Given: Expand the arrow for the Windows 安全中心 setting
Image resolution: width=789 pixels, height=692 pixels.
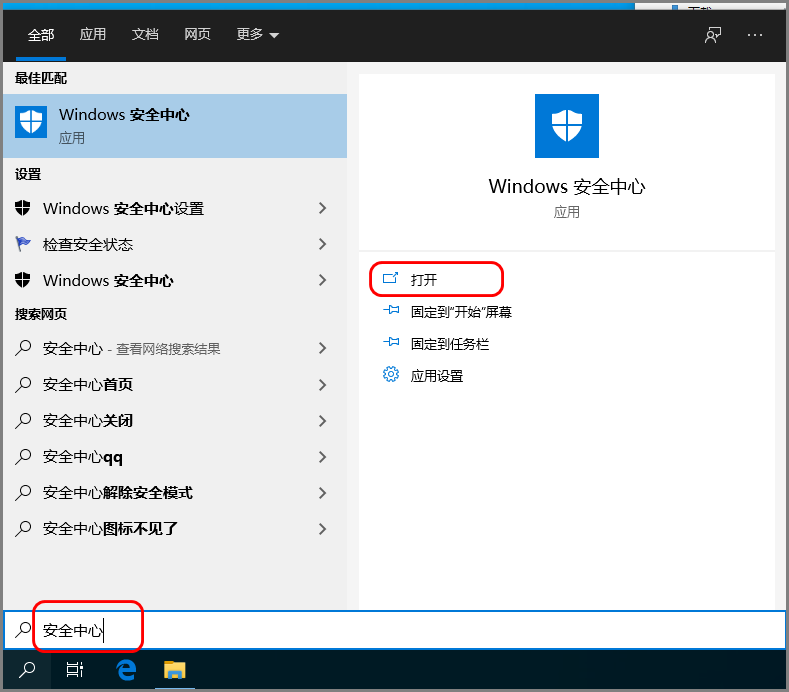Looking at the screenshot, I should pos(323,280).
